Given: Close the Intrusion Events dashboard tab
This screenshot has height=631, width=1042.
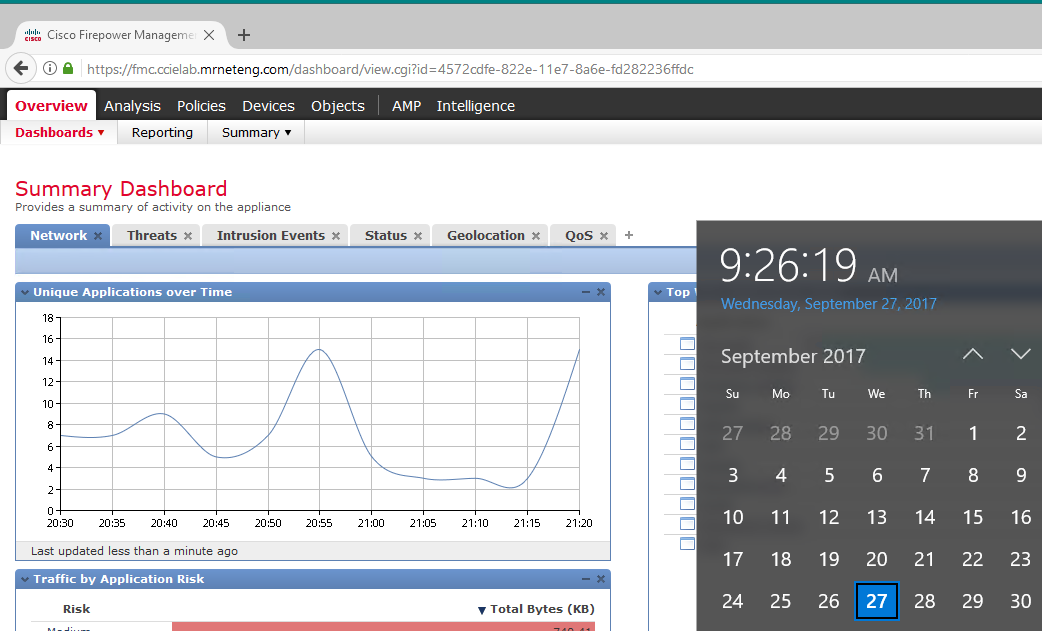Looking at the screenshot, I should pos(334,235).
